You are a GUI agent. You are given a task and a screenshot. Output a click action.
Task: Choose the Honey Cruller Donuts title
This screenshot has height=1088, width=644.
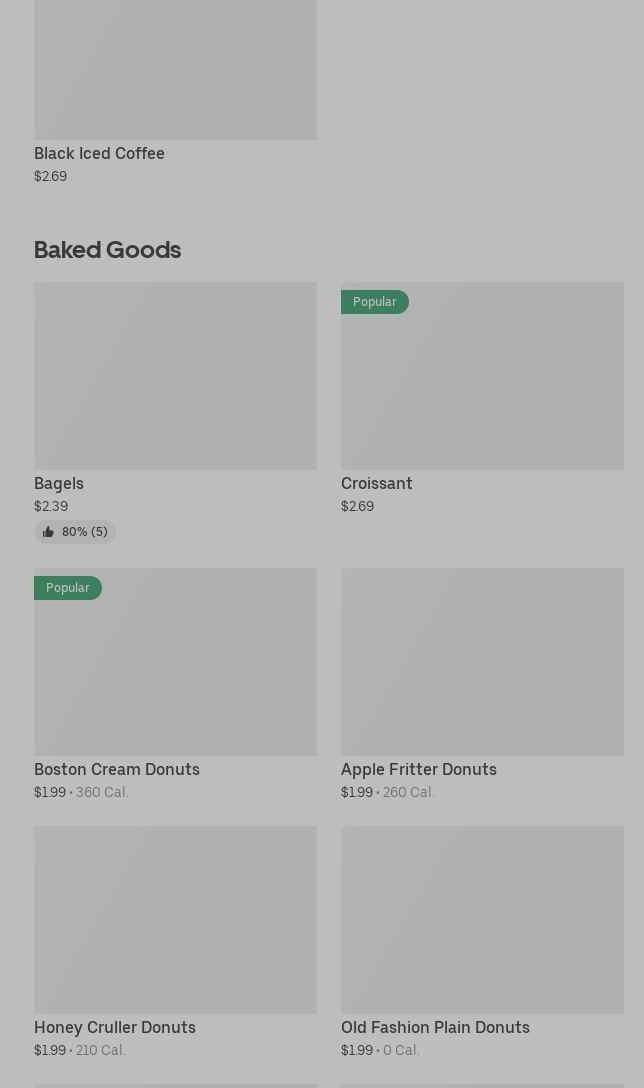[115, 1027]
